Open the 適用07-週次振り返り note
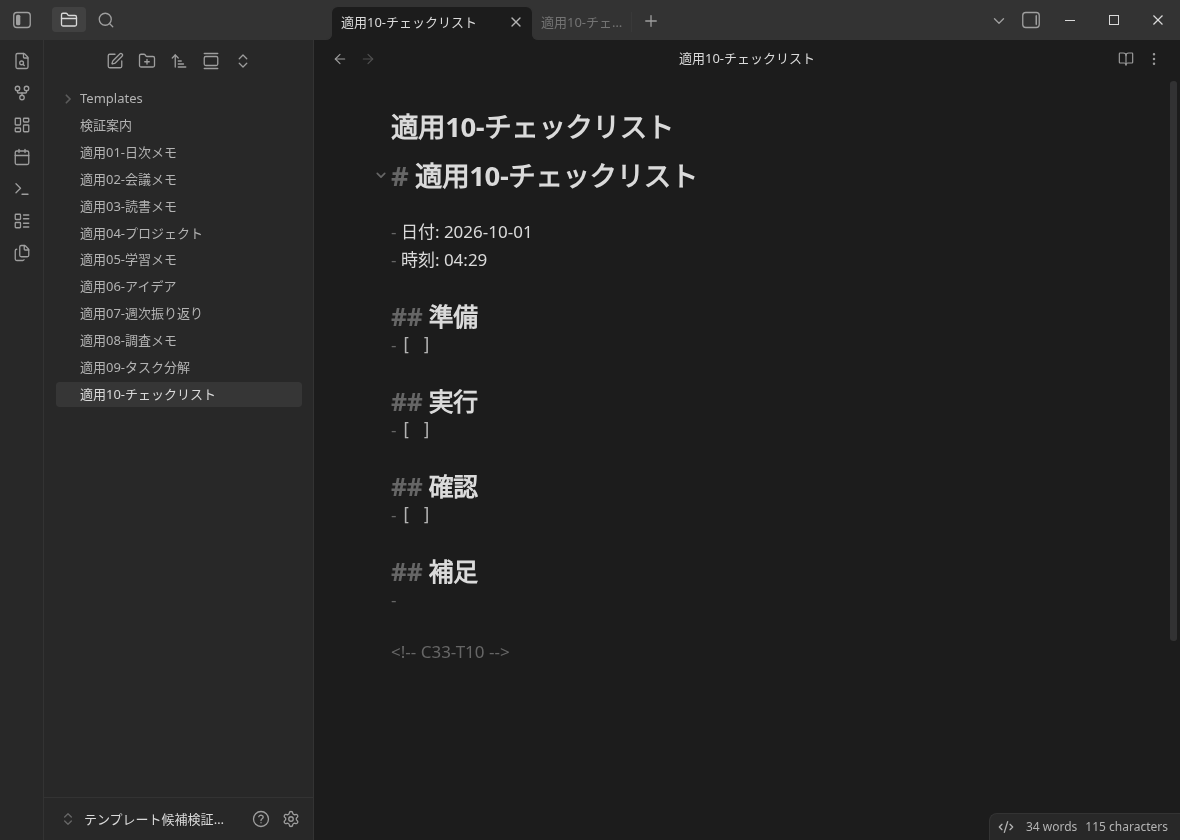Screen dimensions: 1180x840 179,314
